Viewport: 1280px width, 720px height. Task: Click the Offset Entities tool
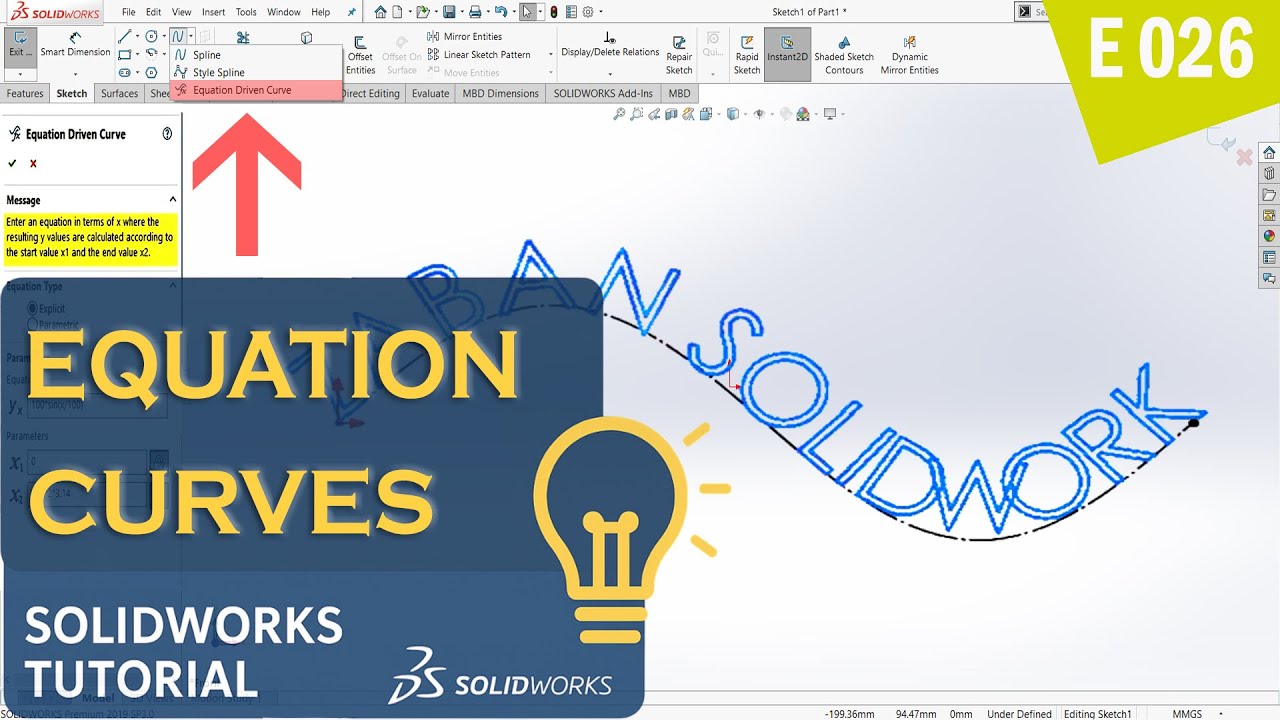pos(360,56)
